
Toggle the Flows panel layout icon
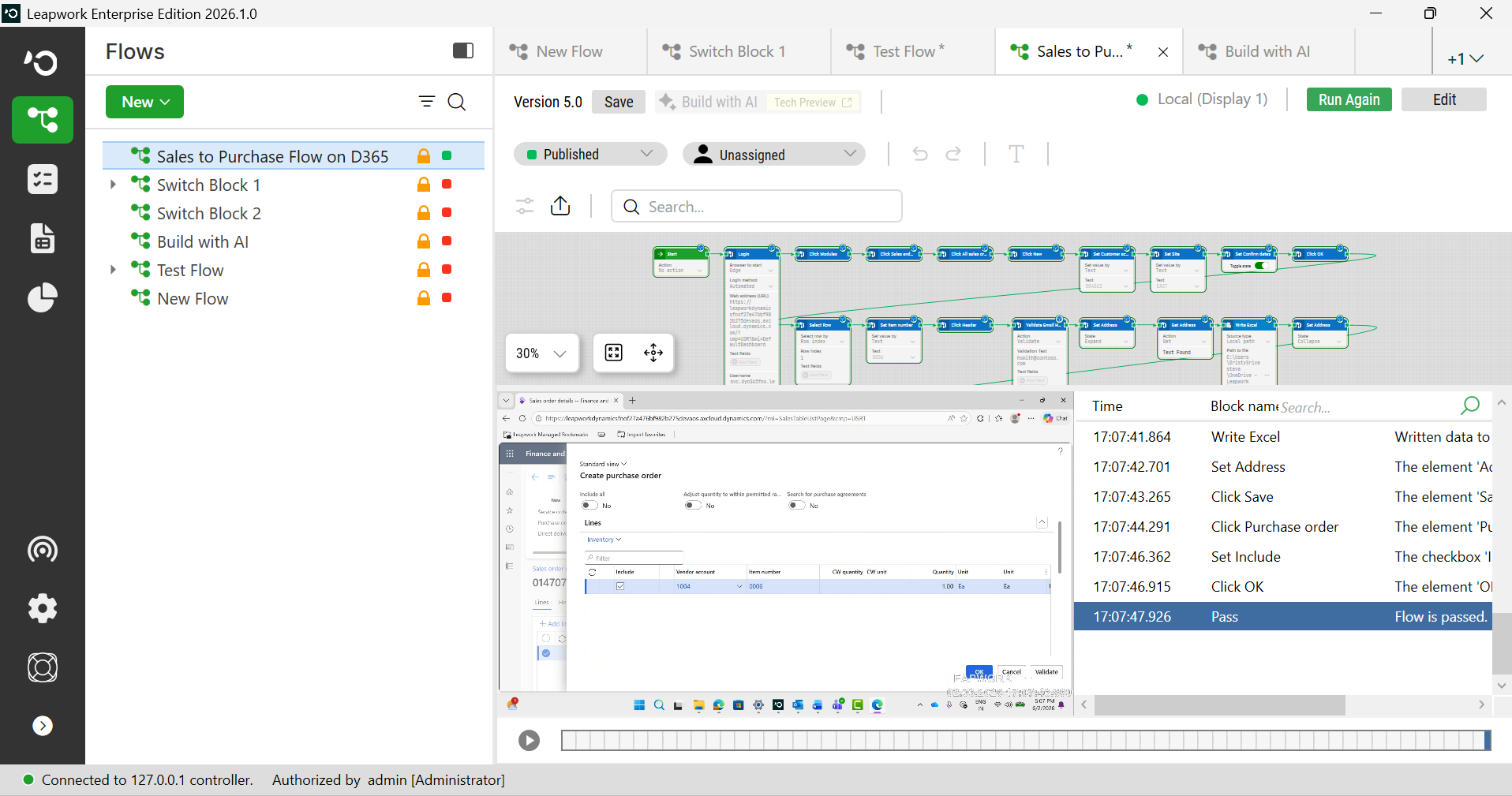463,51
